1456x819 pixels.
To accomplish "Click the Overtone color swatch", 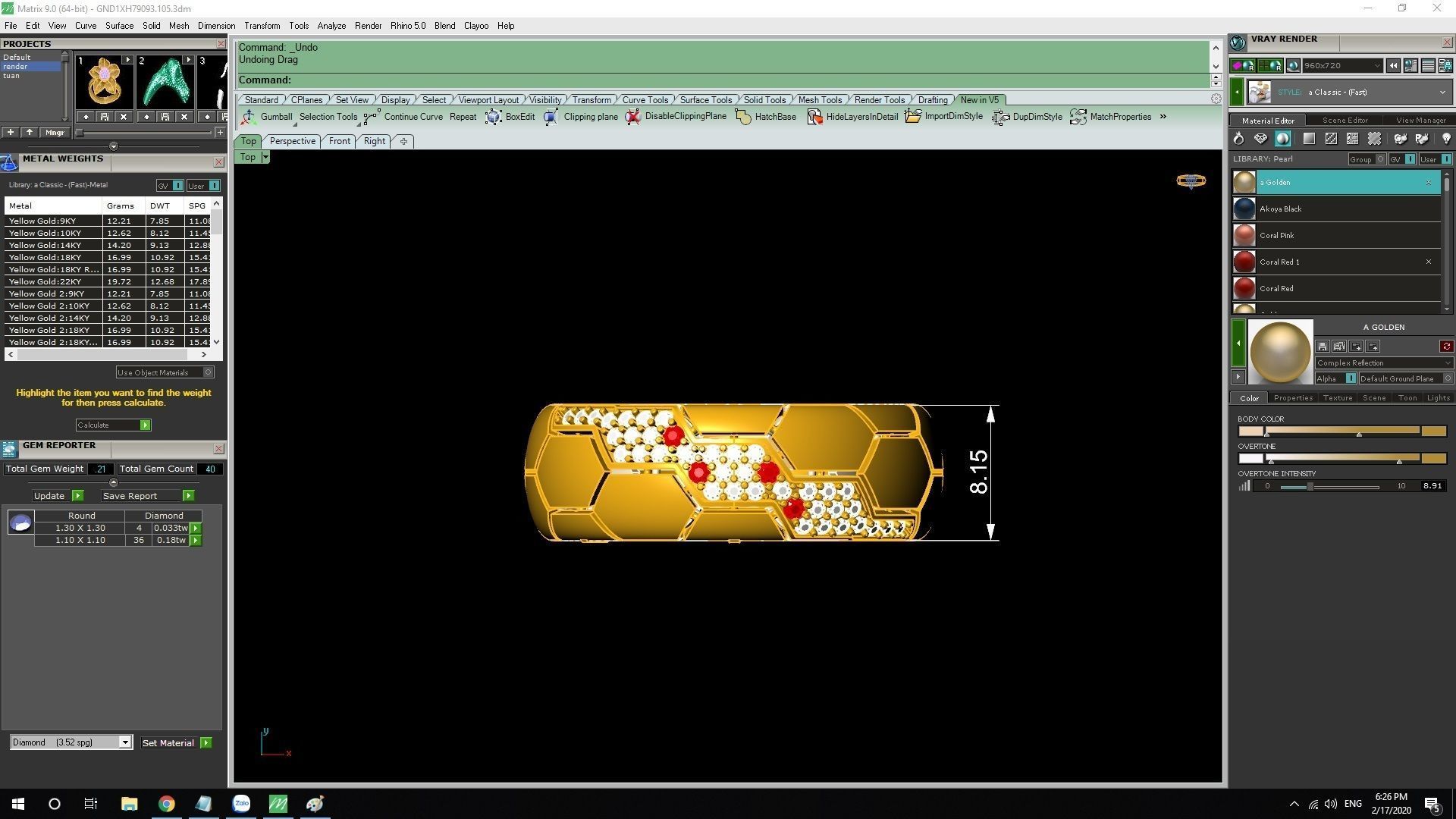I will click(1250, 458).
